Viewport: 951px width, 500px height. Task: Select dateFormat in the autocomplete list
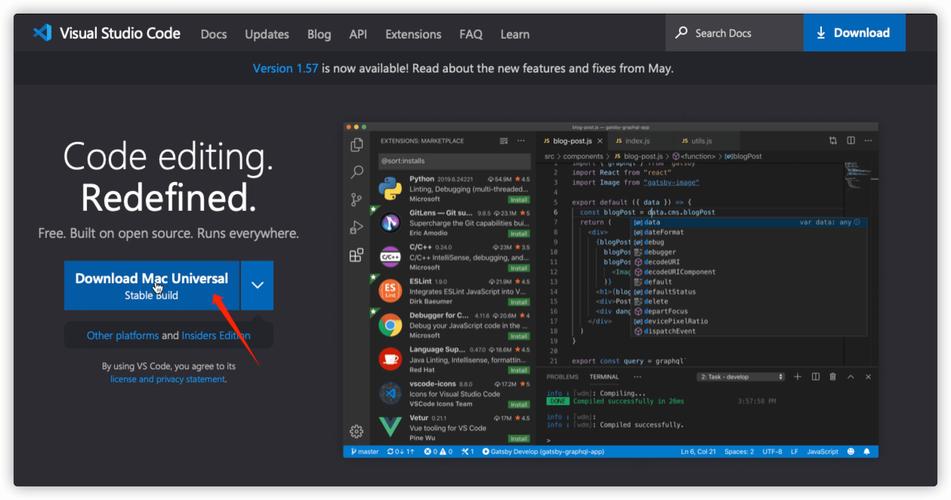(749, 232)
